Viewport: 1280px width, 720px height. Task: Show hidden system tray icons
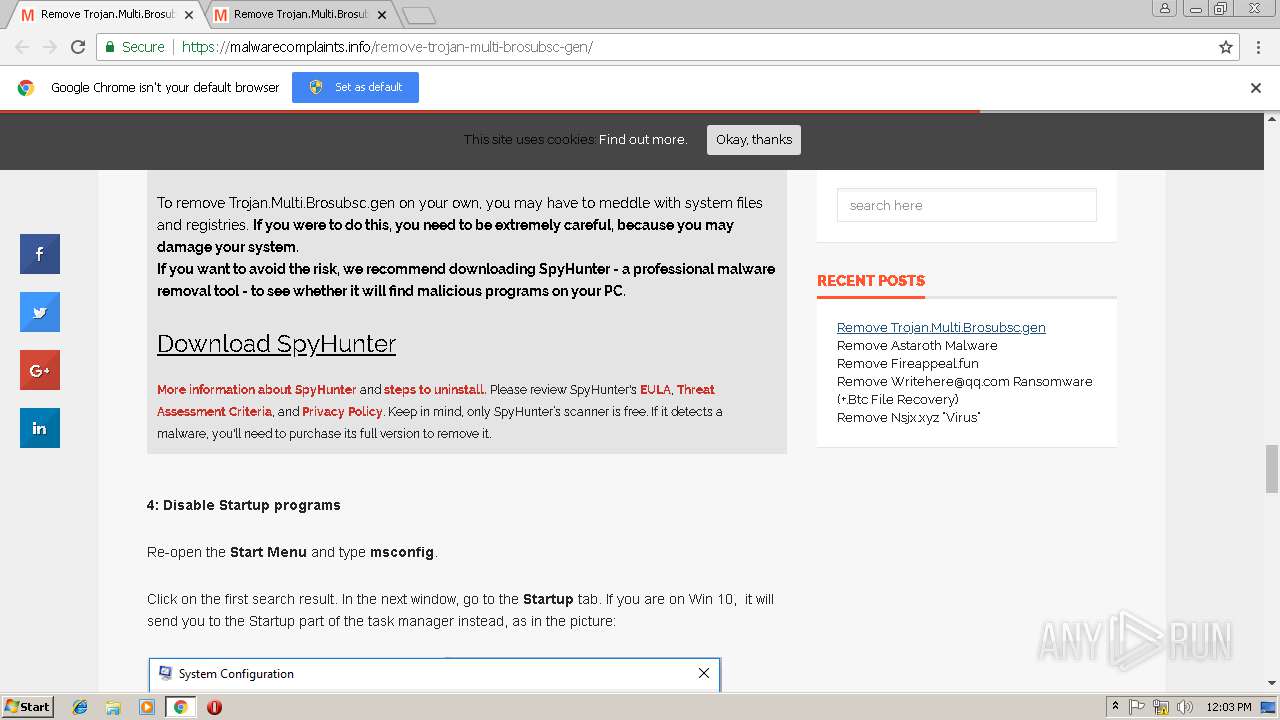(1115, 707)
